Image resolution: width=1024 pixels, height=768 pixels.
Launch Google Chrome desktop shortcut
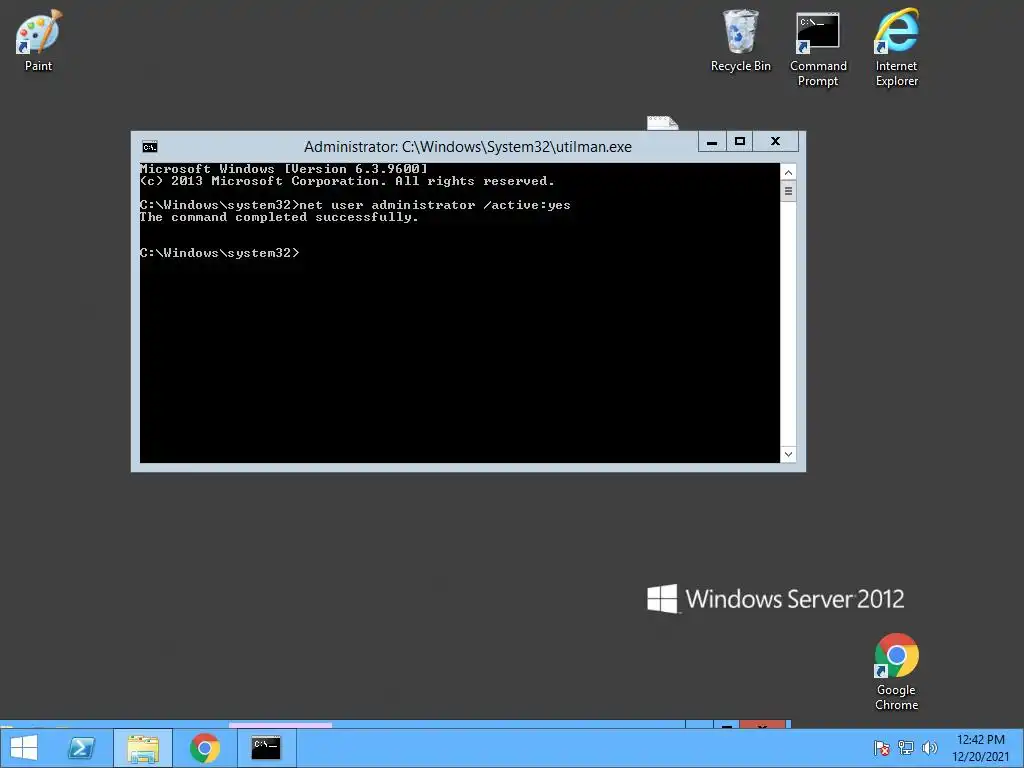tap(896, 672)
